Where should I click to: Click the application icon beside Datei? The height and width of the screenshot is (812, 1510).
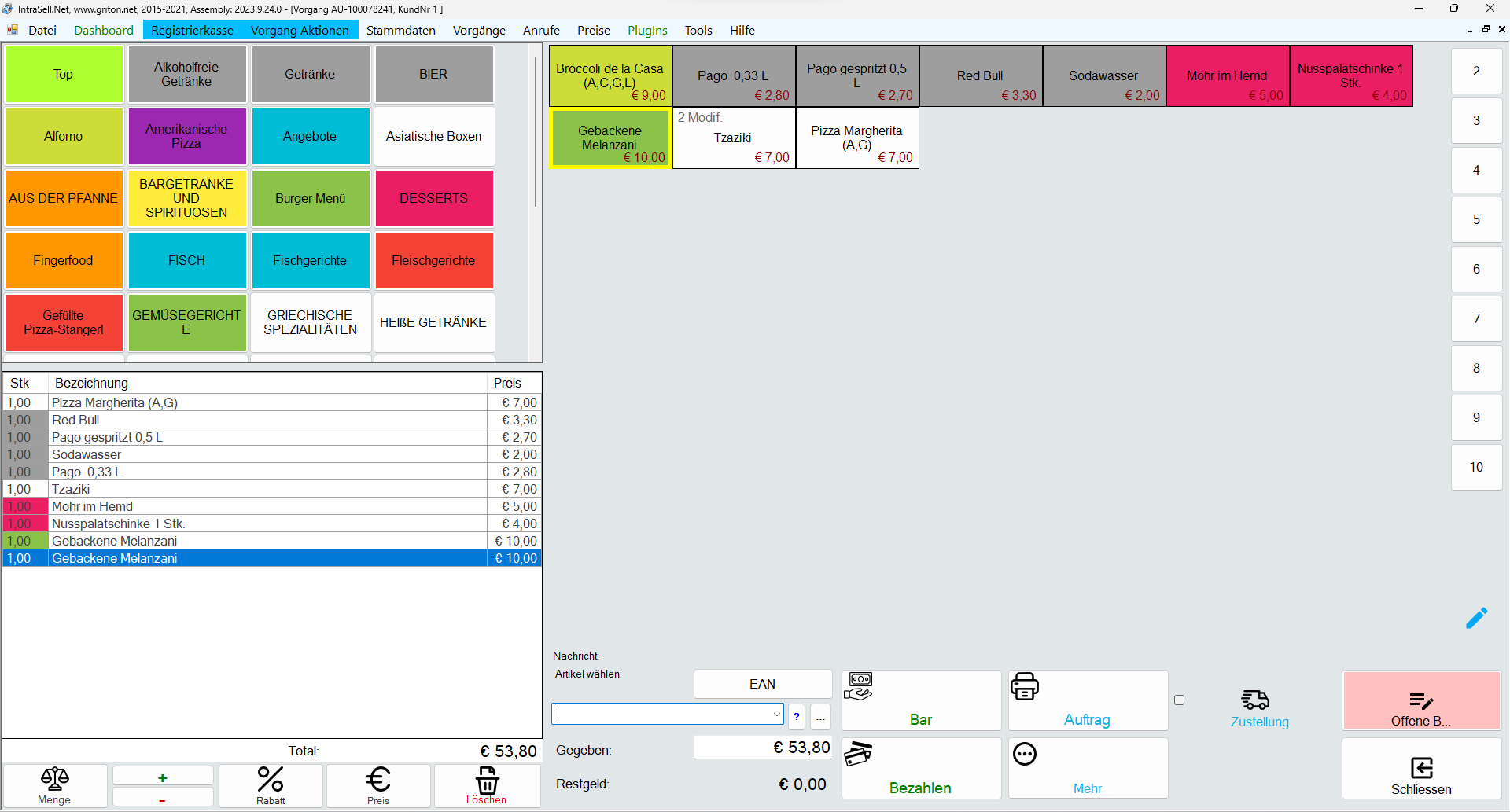coord(13,30)
